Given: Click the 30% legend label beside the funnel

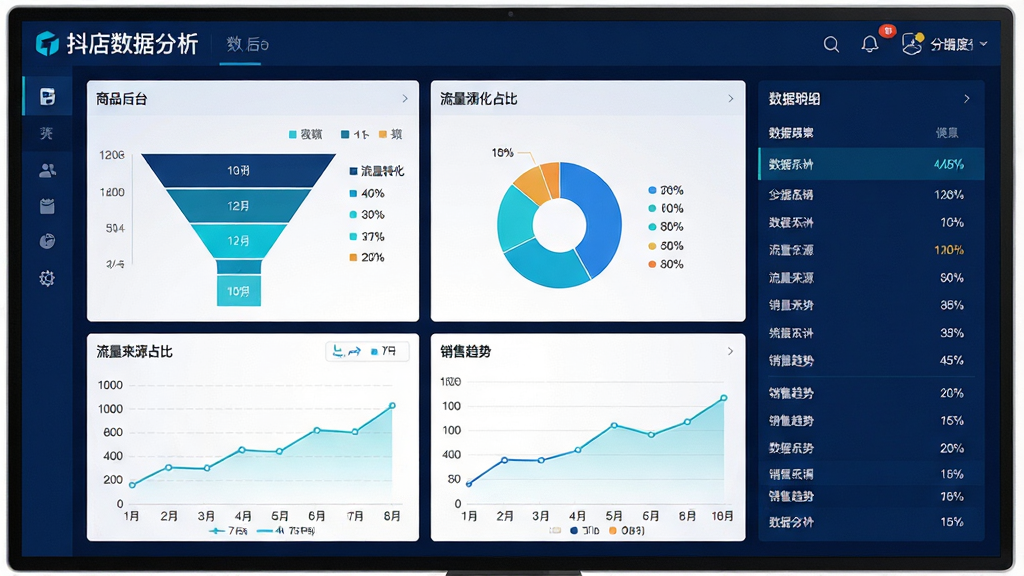Looking at the screenshot, I should (x=373, y=215).
